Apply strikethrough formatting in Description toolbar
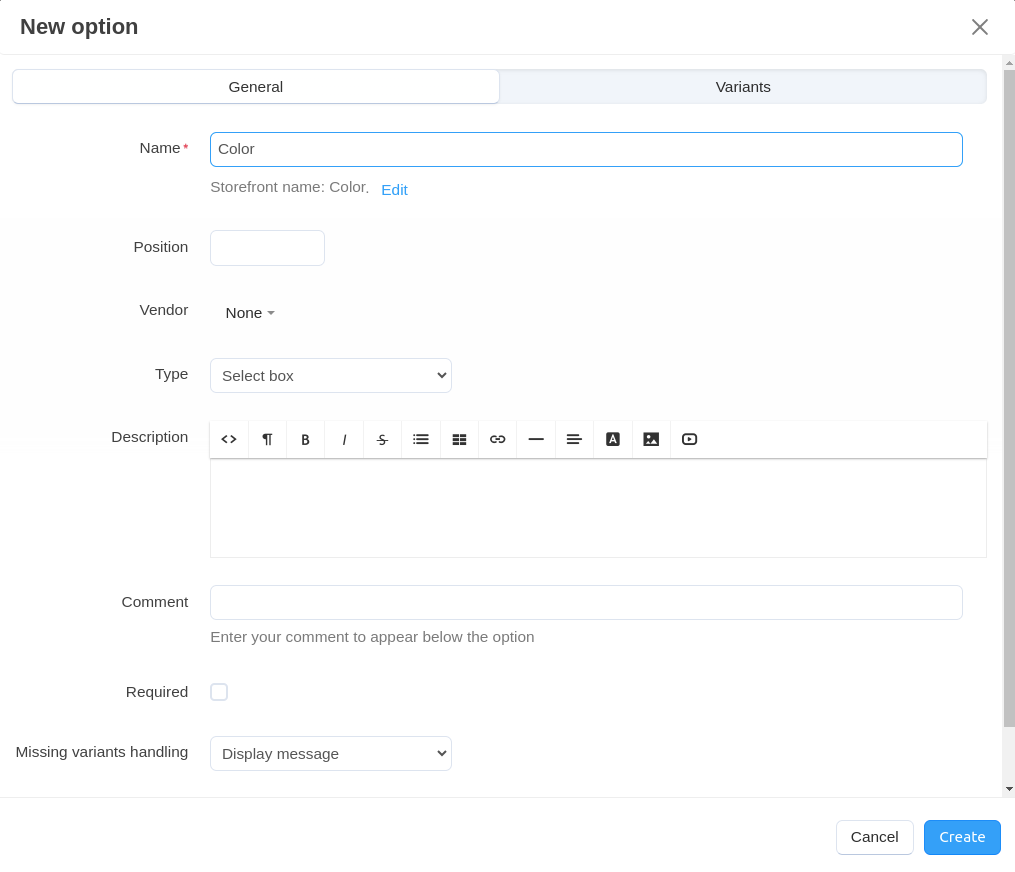The image size is (1015, 872). click(383, 440)
